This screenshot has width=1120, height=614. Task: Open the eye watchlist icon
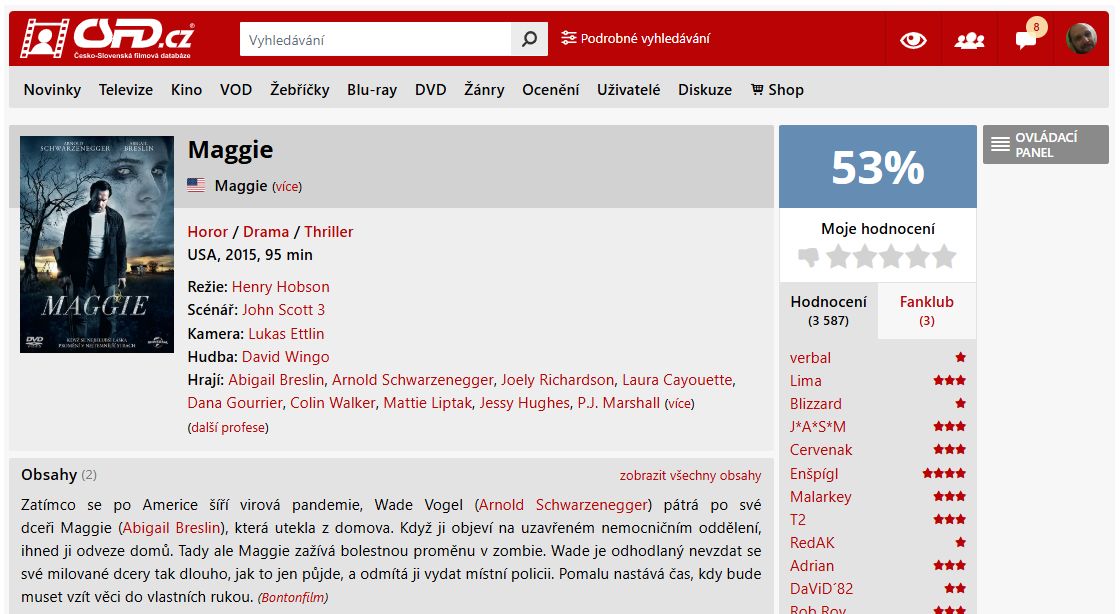click(913, 40)
